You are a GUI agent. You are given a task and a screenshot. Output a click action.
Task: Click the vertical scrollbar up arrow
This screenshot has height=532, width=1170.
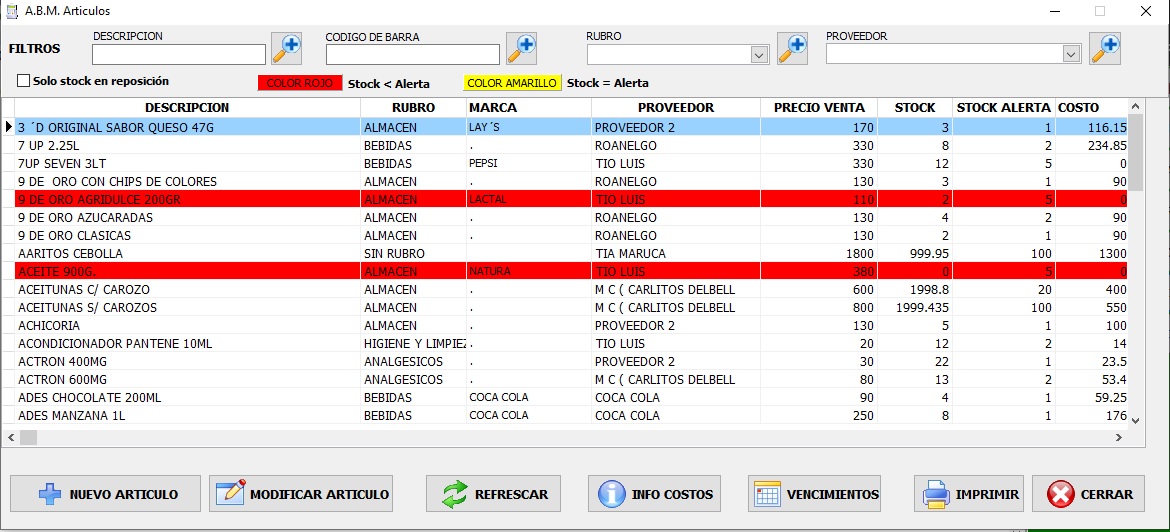pos(1136,106)
